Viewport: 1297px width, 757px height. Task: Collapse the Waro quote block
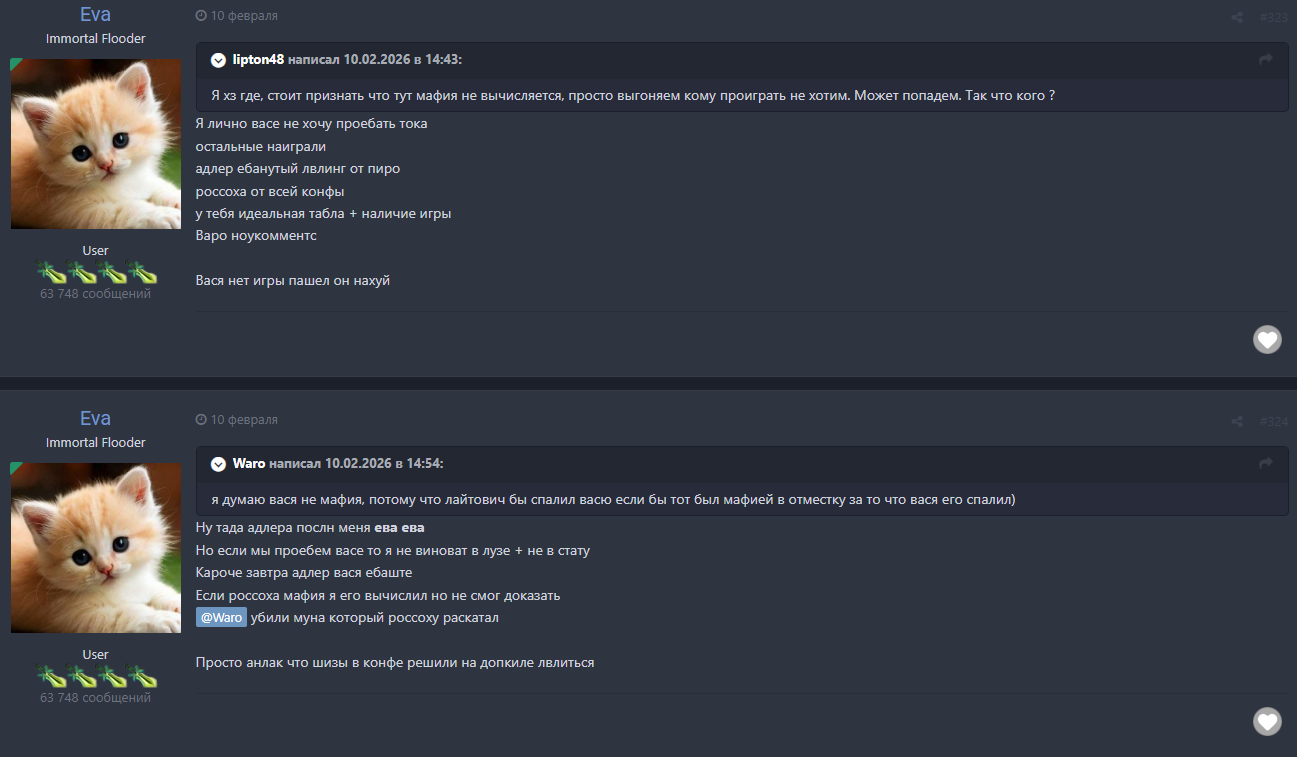click(x=218, y=464)
